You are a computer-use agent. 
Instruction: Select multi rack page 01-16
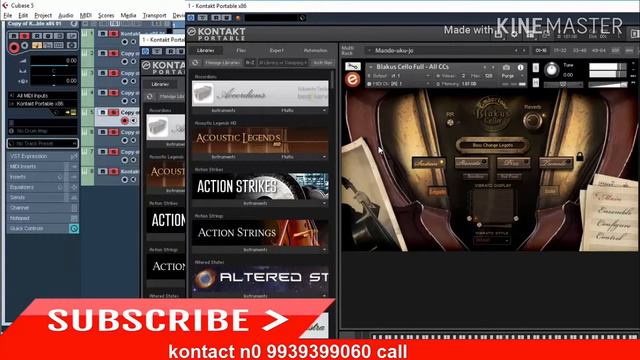click(541, 51)
